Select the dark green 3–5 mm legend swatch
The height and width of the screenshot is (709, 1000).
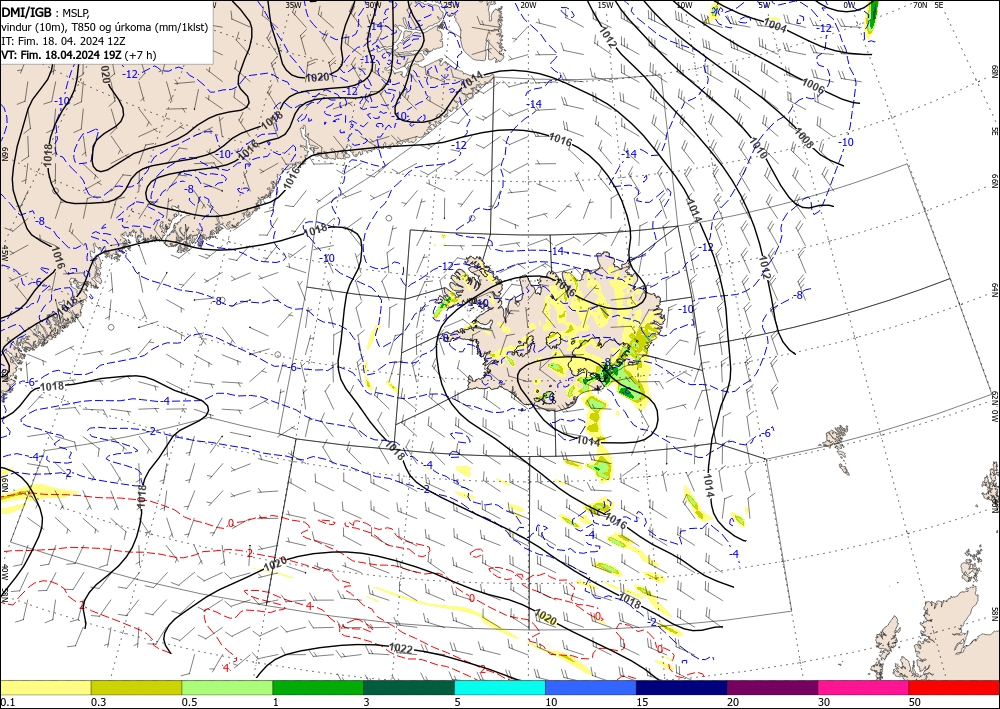409,687
